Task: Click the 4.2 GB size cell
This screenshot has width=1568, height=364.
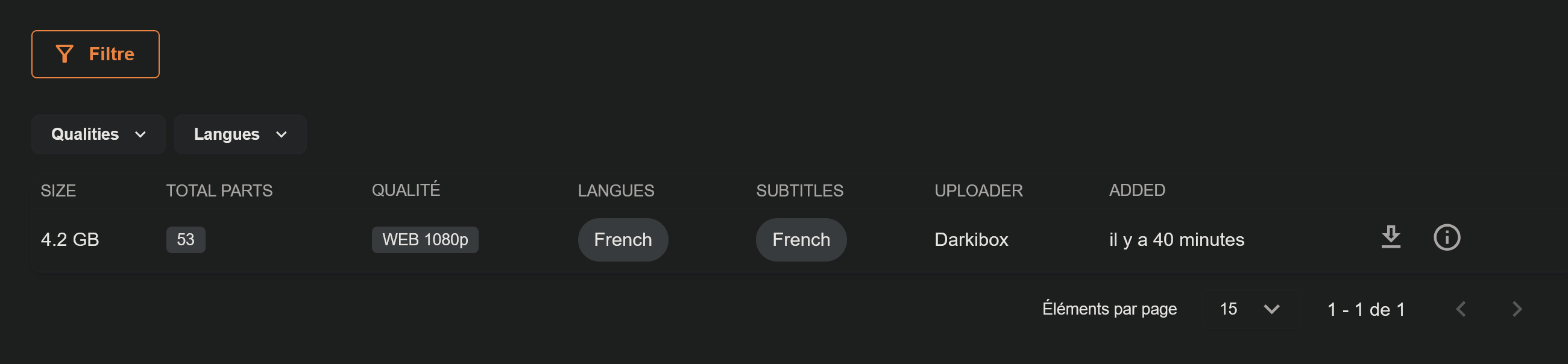Action: click(x=70, y=240)
